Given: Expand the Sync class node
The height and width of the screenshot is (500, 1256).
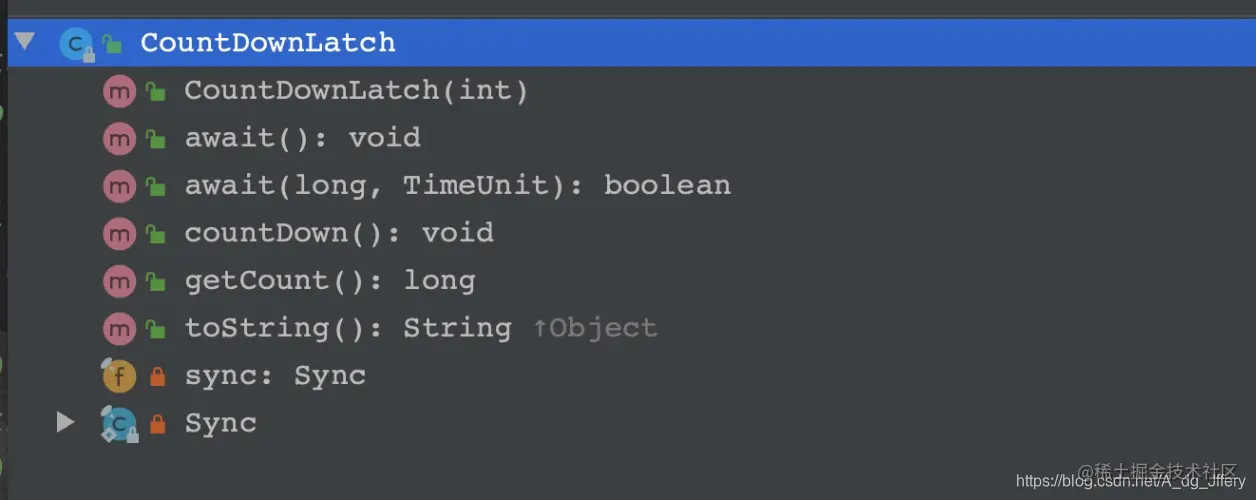Looking at the screenshot, I should [x=65, y=423].
